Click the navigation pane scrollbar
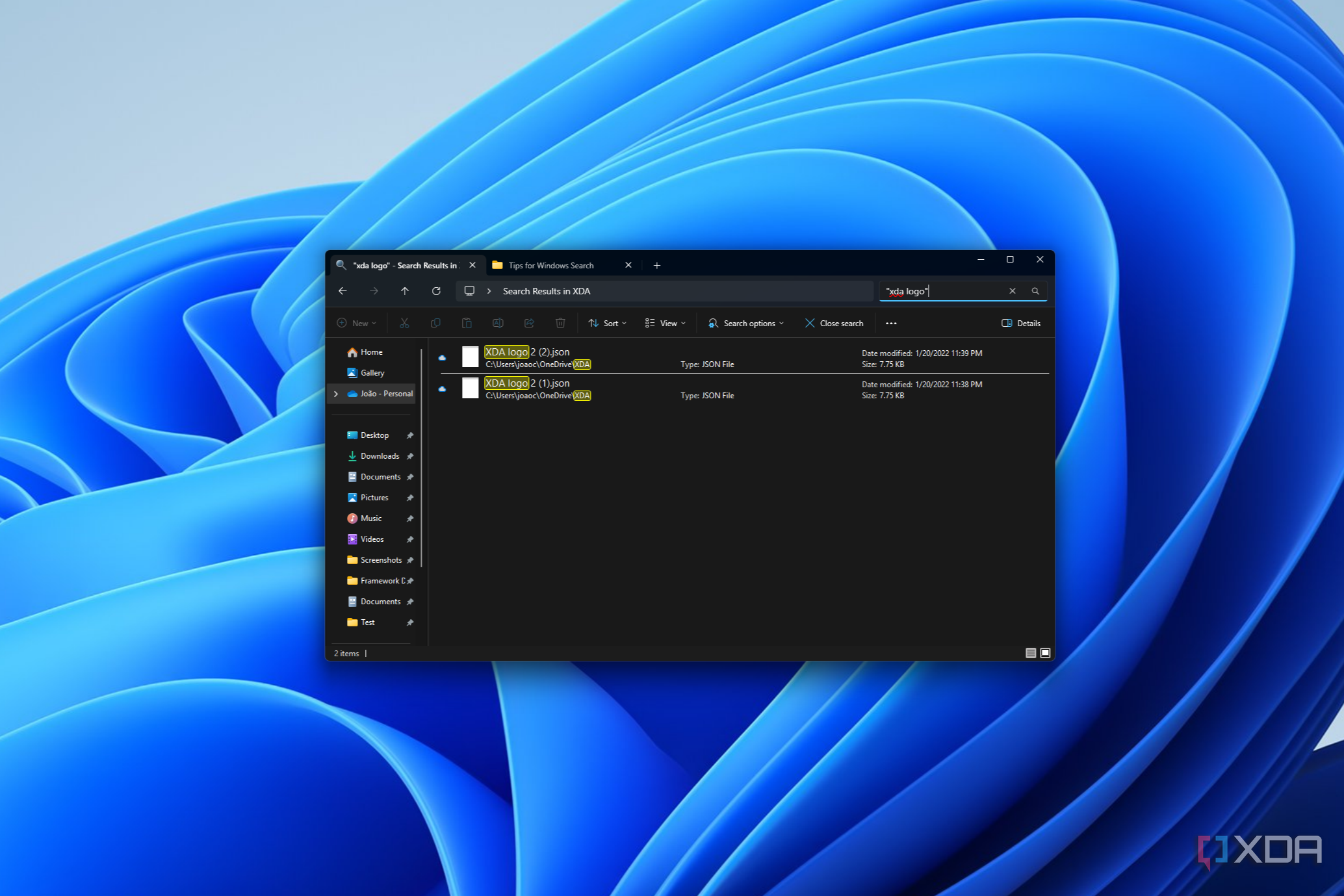 421,458
